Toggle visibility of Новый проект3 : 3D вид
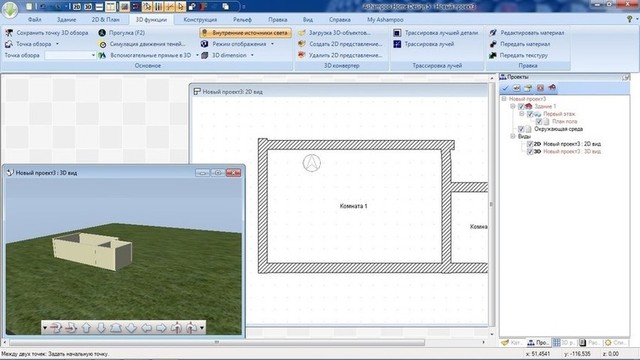640x360 pixels. (x=530, y=151)
